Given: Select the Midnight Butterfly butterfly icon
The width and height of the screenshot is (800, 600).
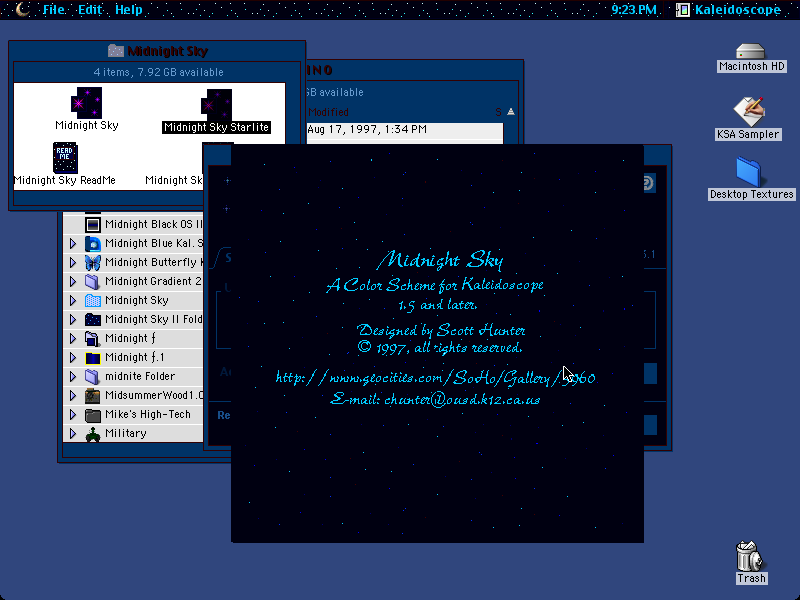Looking at the screenshot, I should (x=93, y=262).
